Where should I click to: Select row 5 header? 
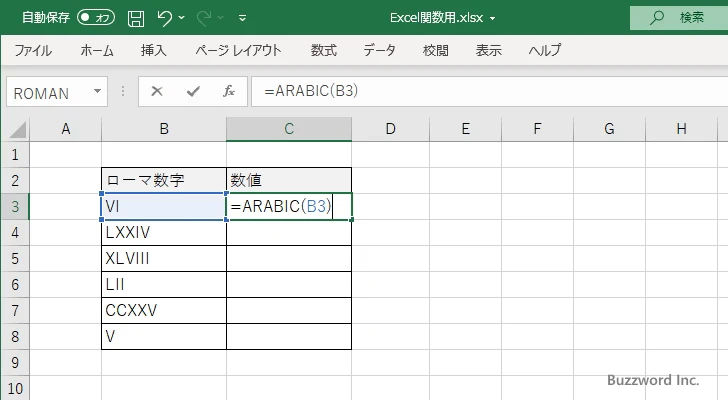pos(15,258)
